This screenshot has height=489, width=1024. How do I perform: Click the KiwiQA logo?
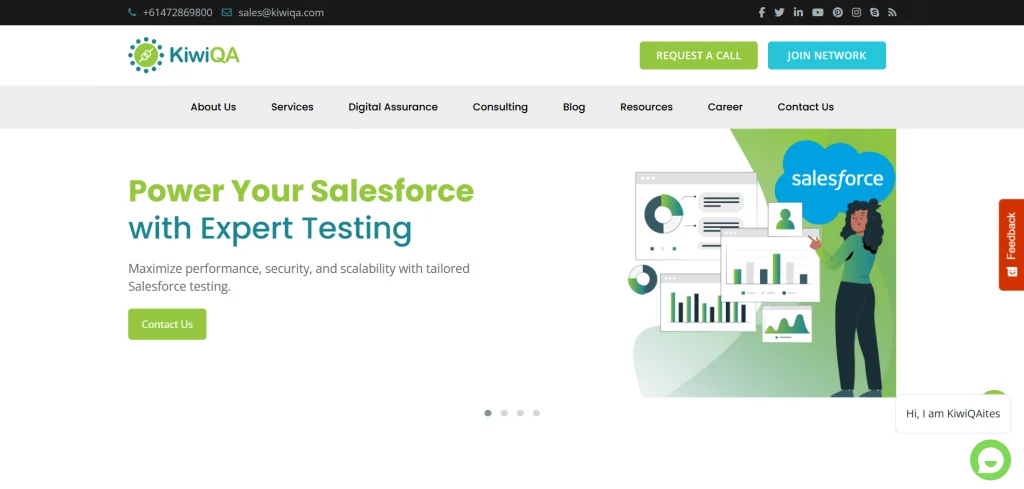click(184, 55)
